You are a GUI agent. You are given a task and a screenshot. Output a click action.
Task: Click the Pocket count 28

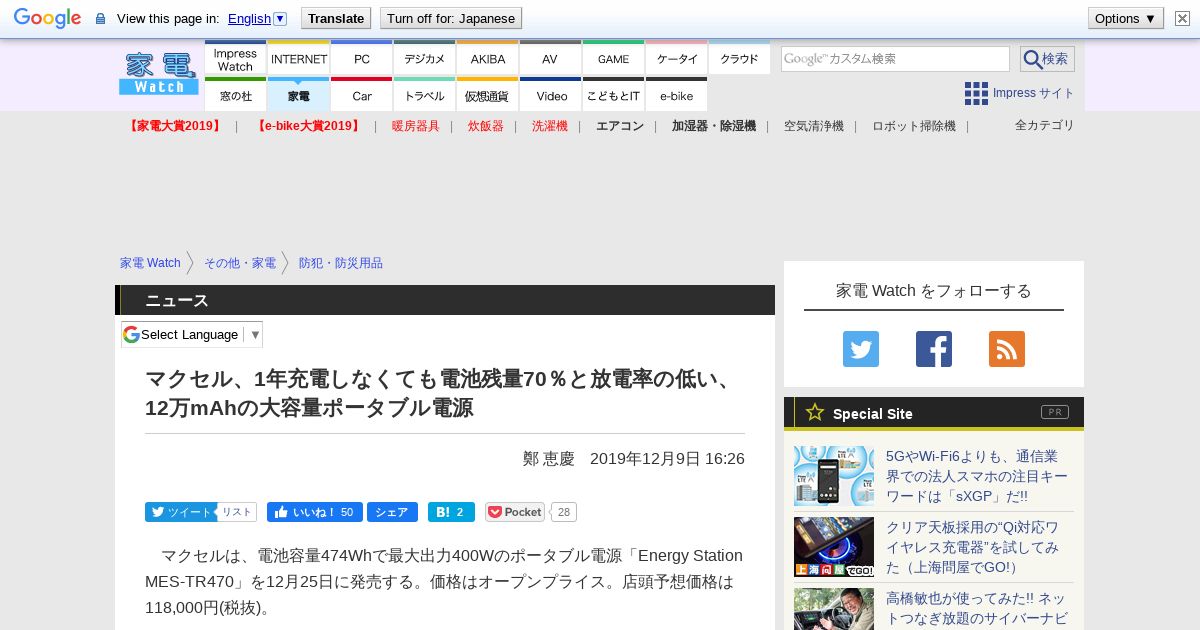564,512
